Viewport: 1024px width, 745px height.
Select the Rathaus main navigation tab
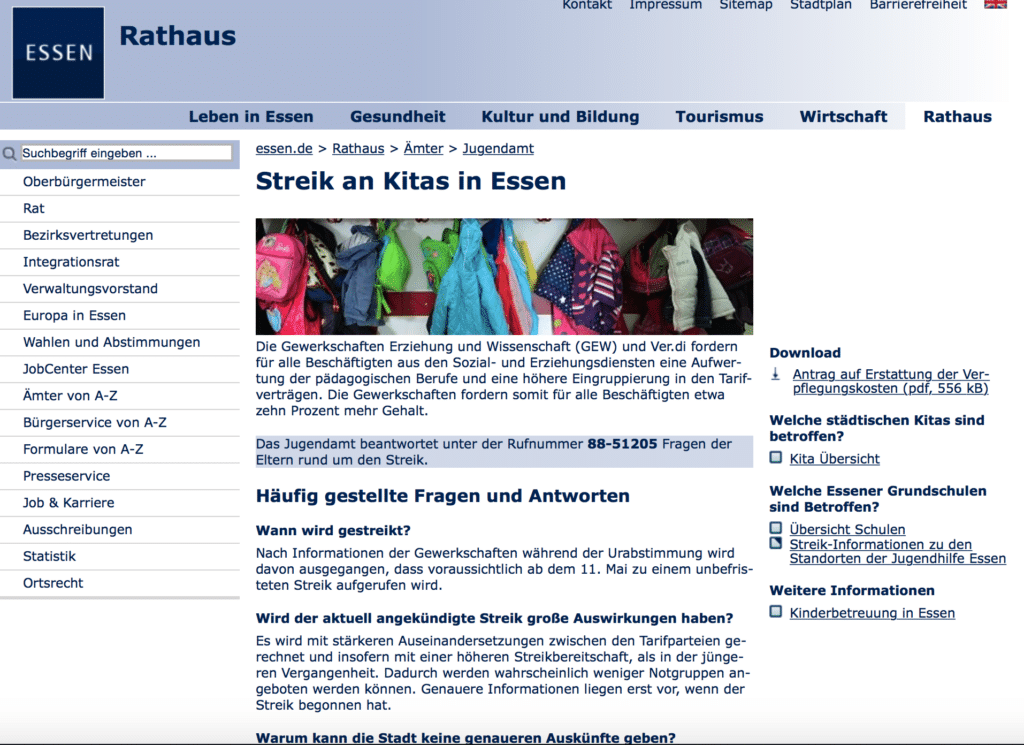[x=957, y=116]
